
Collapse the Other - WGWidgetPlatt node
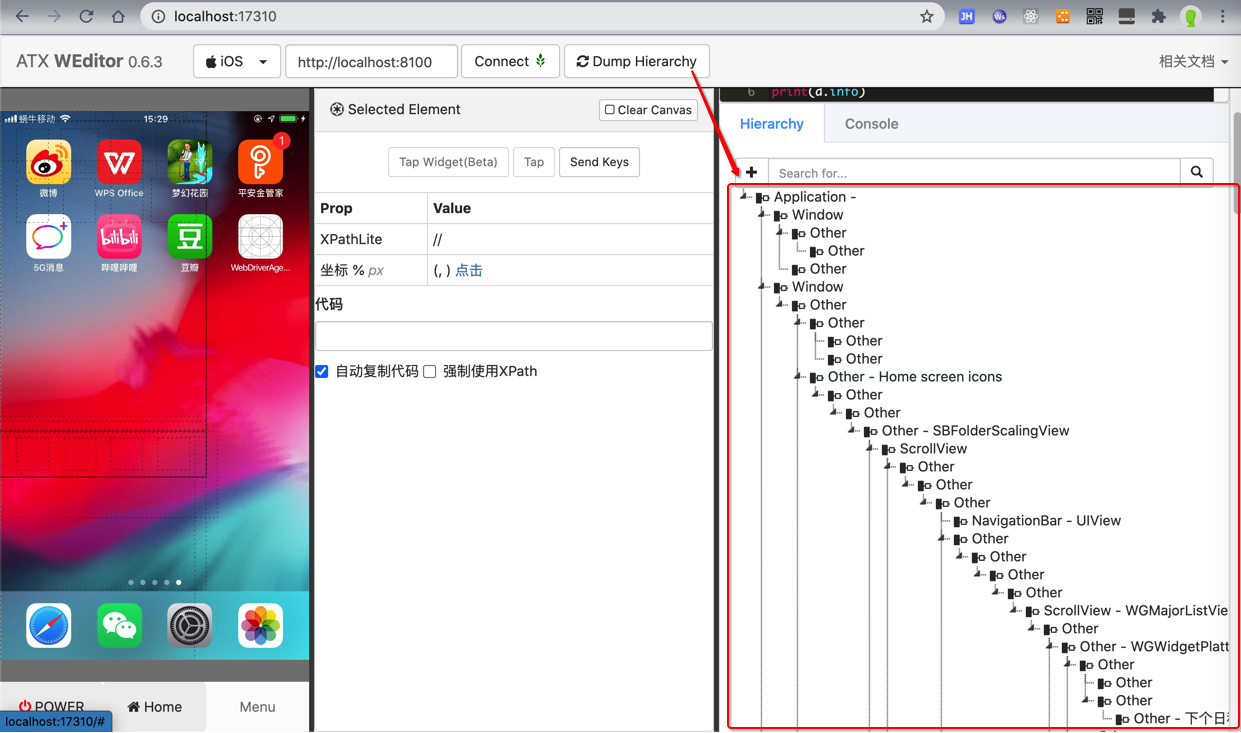tap(1050, 646)
